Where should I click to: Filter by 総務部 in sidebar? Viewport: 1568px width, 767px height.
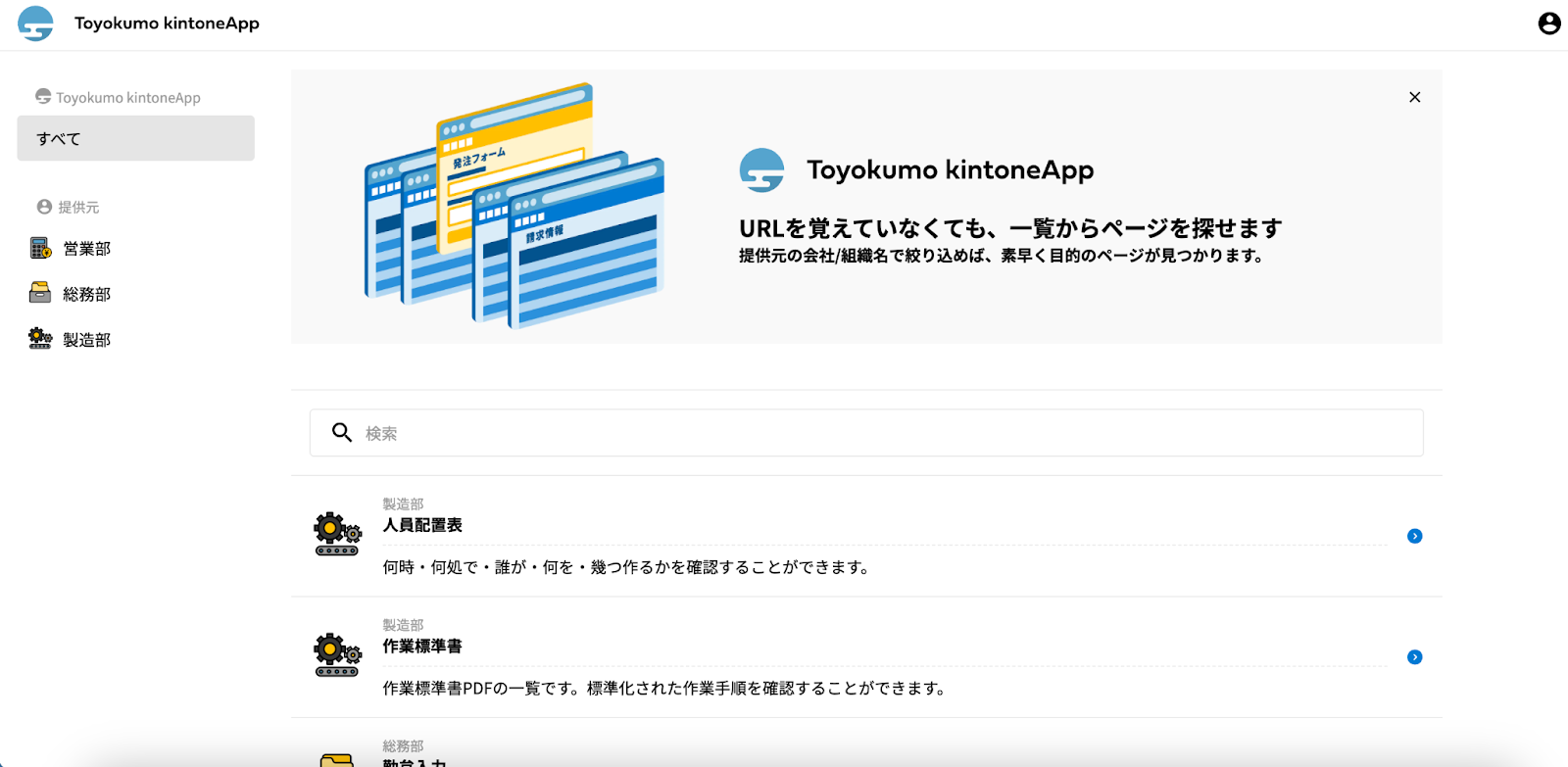coord(86,294)
